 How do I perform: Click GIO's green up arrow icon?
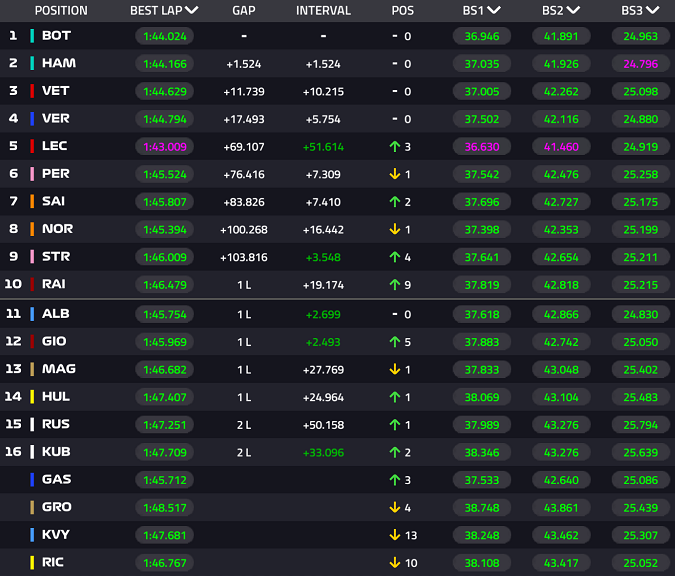pos(395,341)
